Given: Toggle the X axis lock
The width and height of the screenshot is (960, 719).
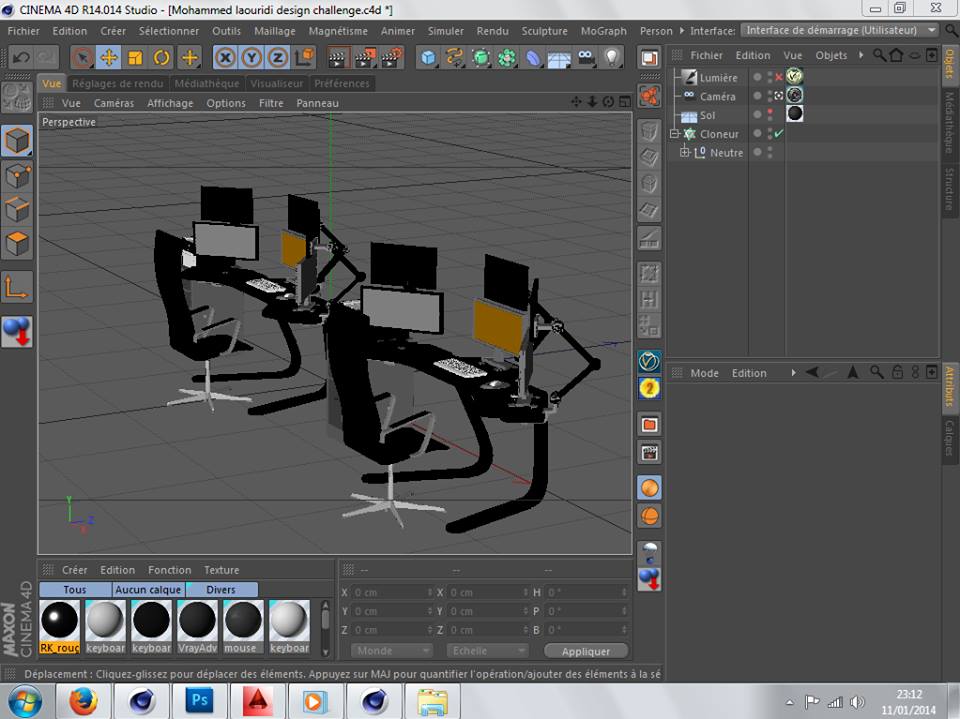Looking at the screenshot, I should 226,57.
